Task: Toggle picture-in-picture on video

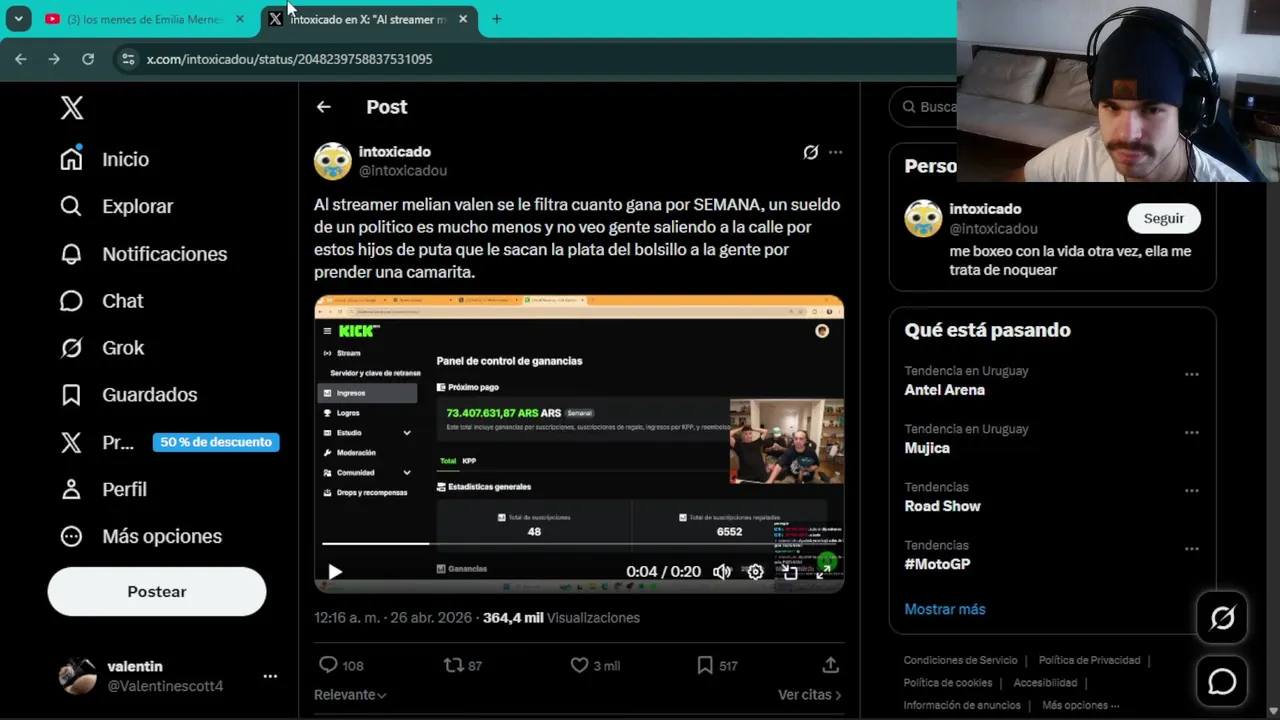Action: tap(790, 572)
